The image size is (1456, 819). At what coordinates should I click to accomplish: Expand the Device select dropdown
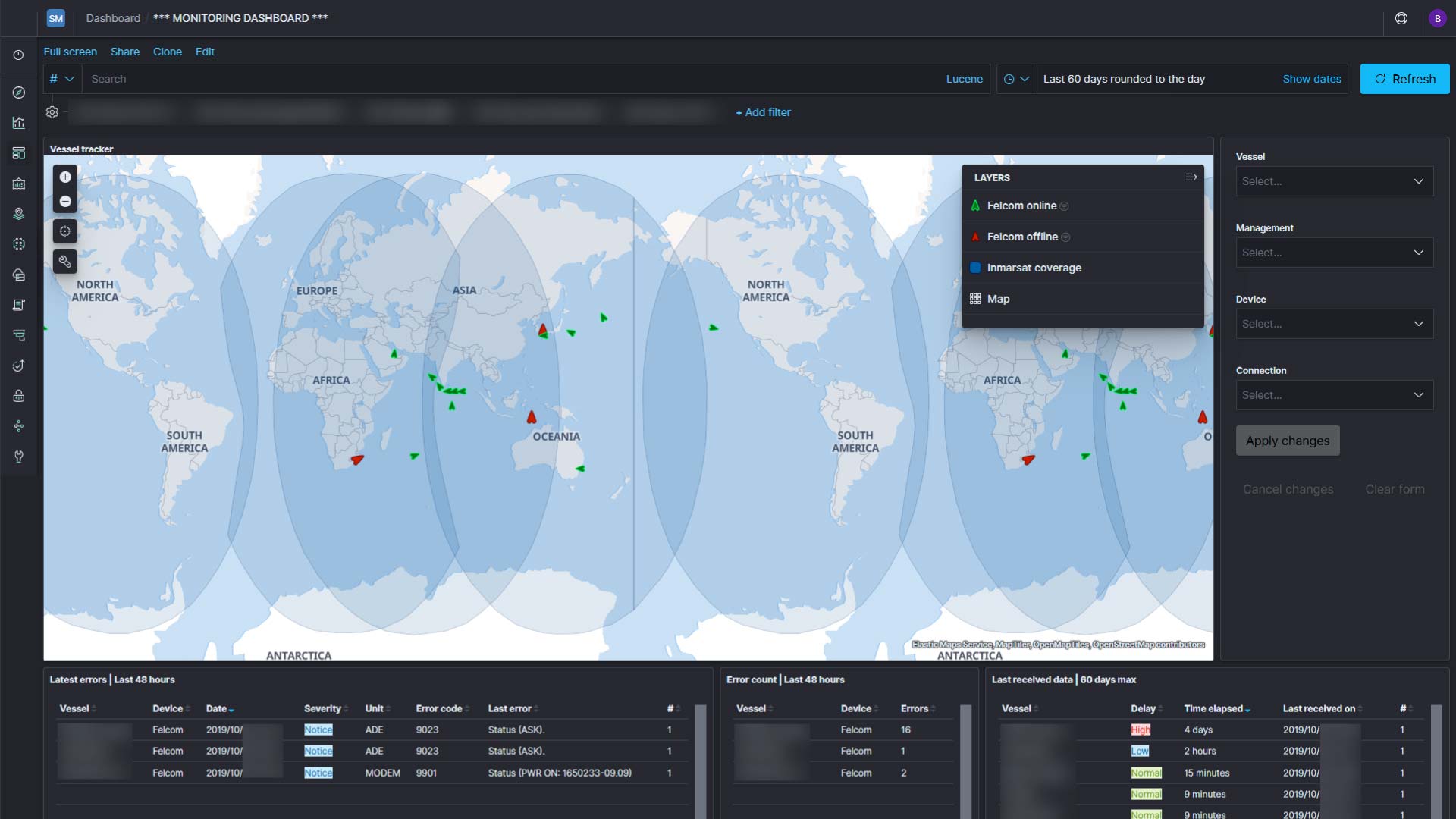1334,324
